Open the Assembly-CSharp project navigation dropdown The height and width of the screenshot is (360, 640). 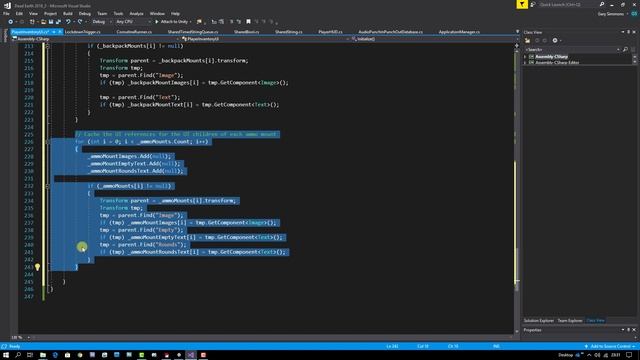(96, 39)
